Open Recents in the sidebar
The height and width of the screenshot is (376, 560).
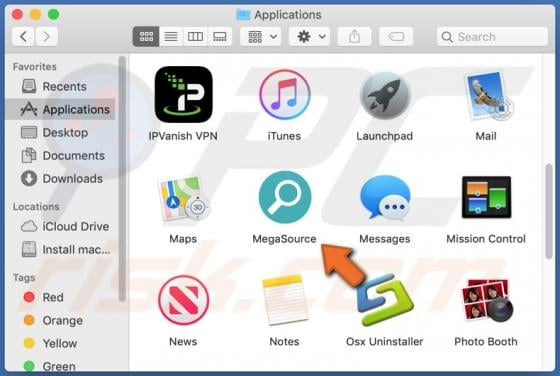(60, 86)
